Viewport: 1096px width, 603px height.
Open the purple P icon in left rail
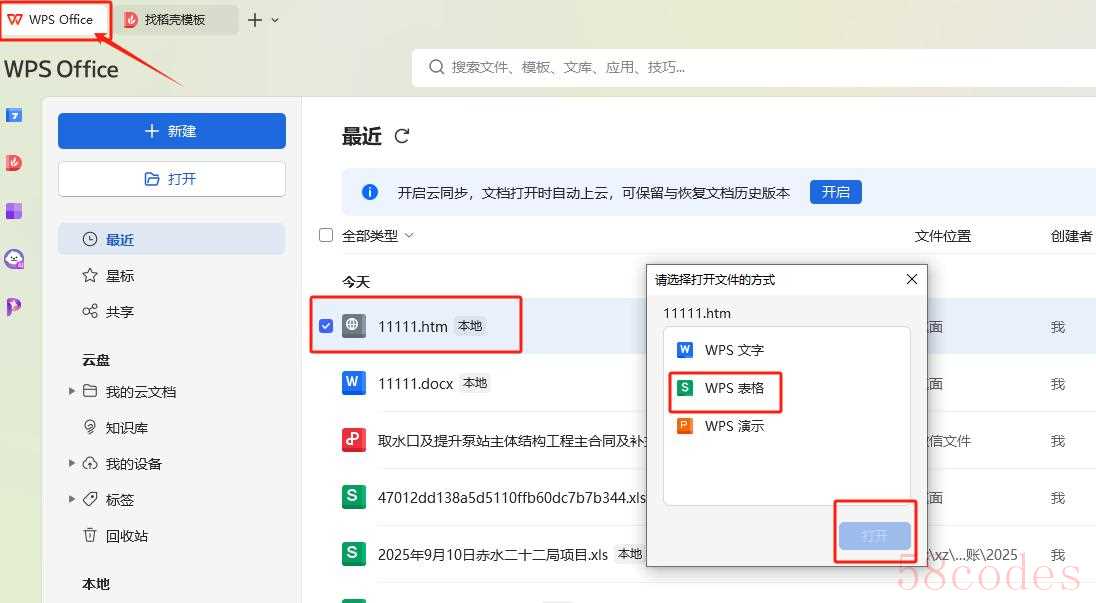pos(14,306)
